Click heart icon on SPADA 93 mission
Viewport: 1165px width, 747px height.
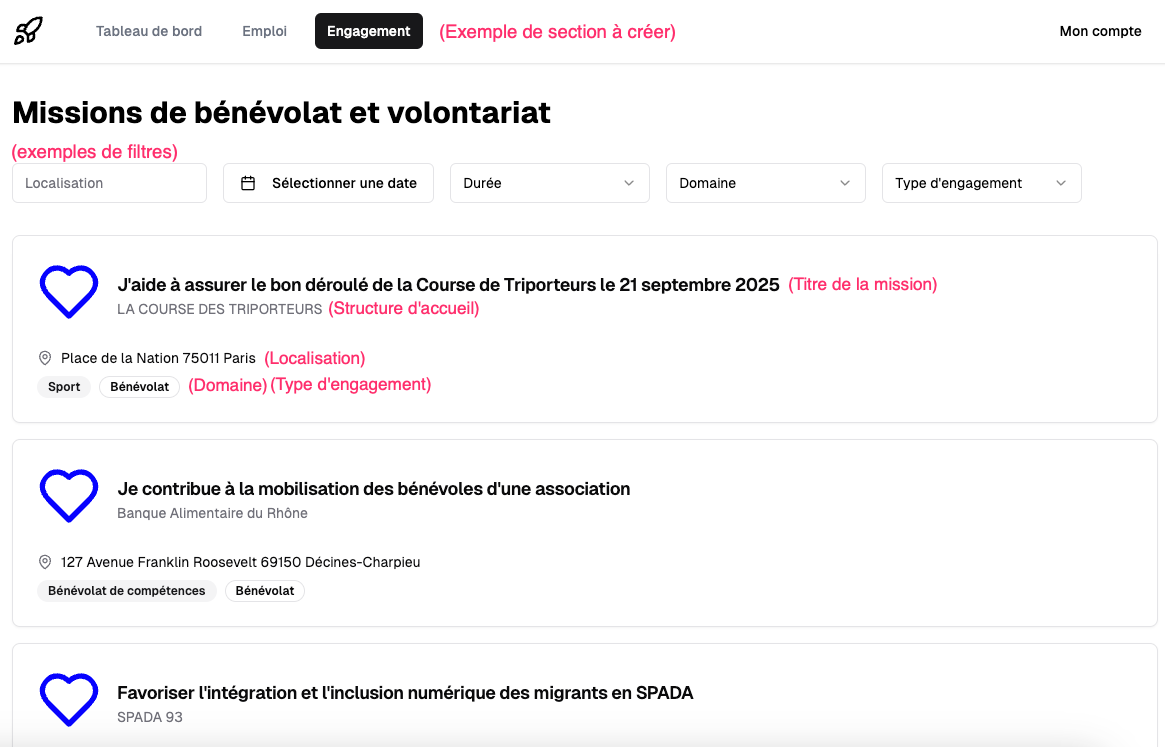click(x=68, y=699)
